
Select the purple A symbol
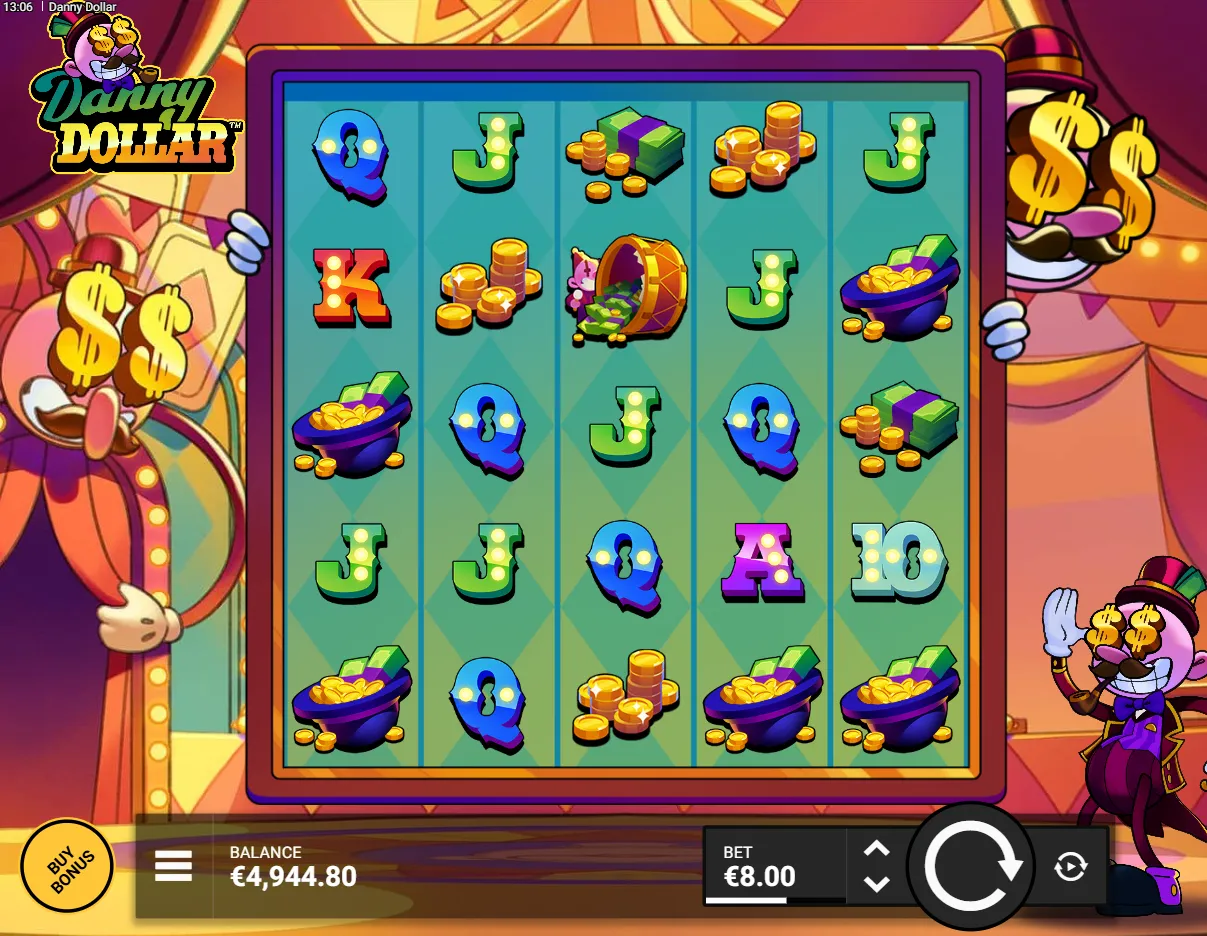(x=765, y=561)
